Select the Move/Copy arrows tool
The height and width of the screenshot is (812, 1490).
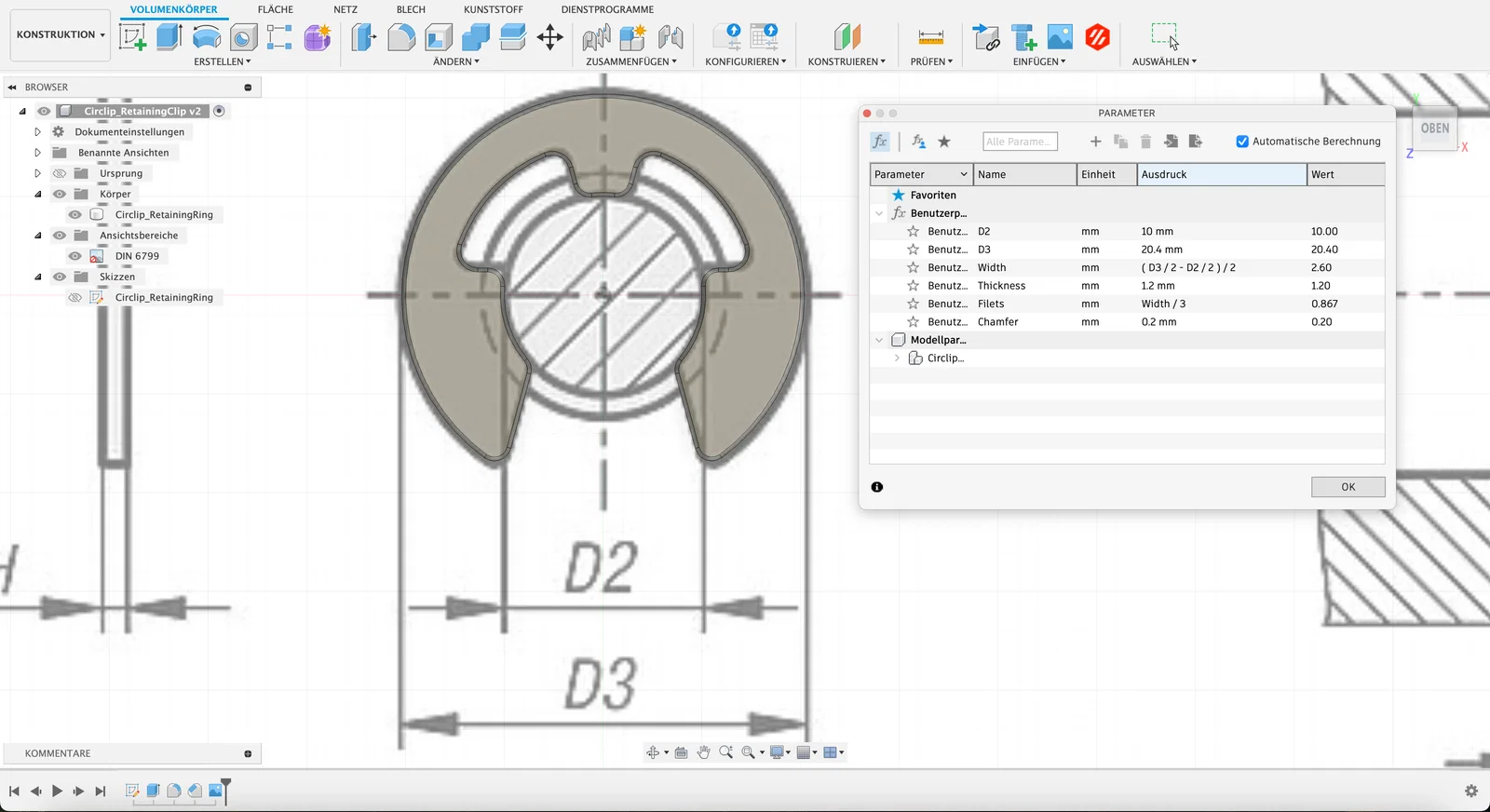(549, 37)
